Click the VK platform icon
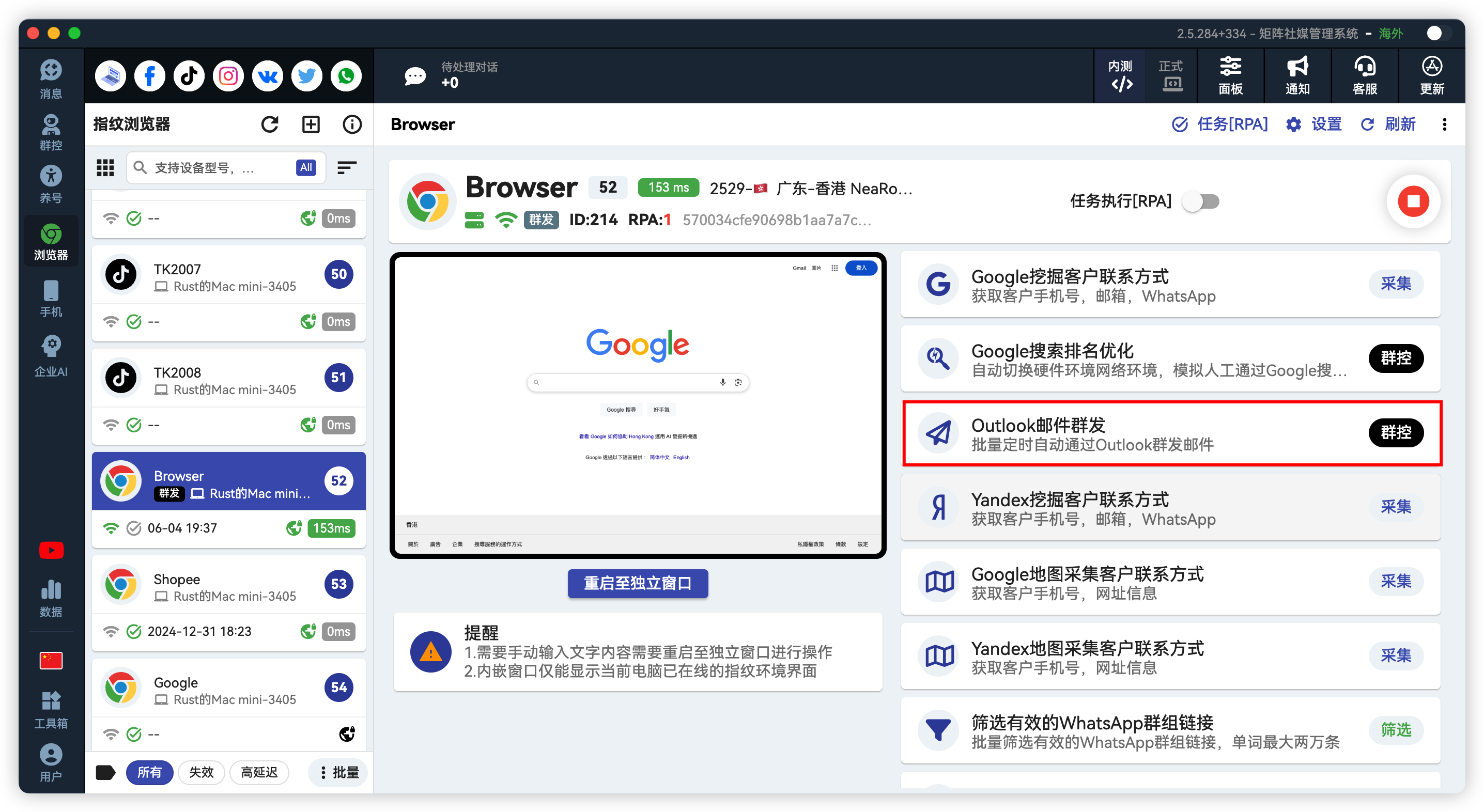Viewport: 1484px width, 812px height. [267, 76]
